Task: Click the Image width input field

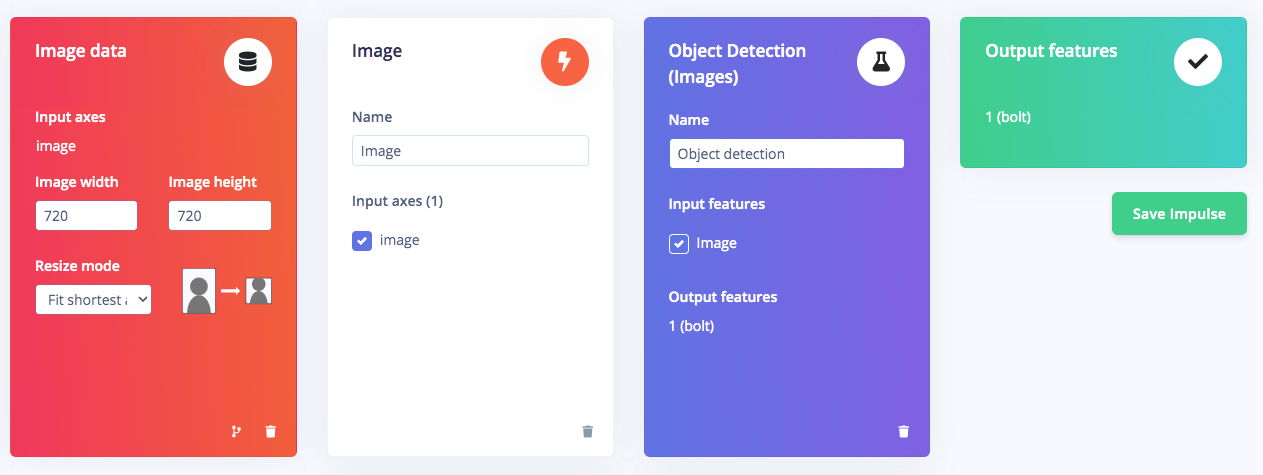Action: [x=86, y=215]
